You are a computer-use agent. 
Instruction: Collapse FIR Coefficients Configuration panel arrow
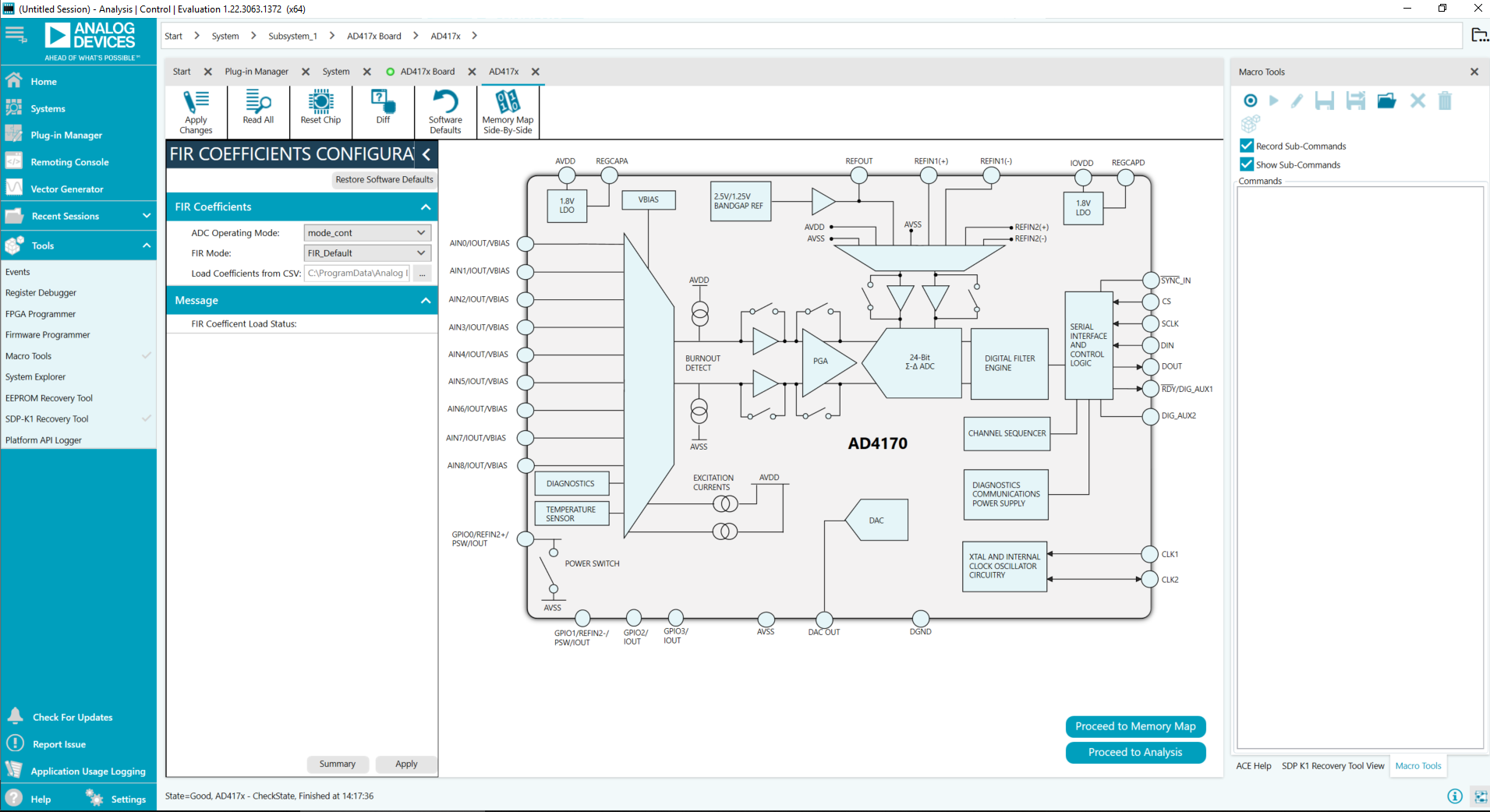click(426, 154)
